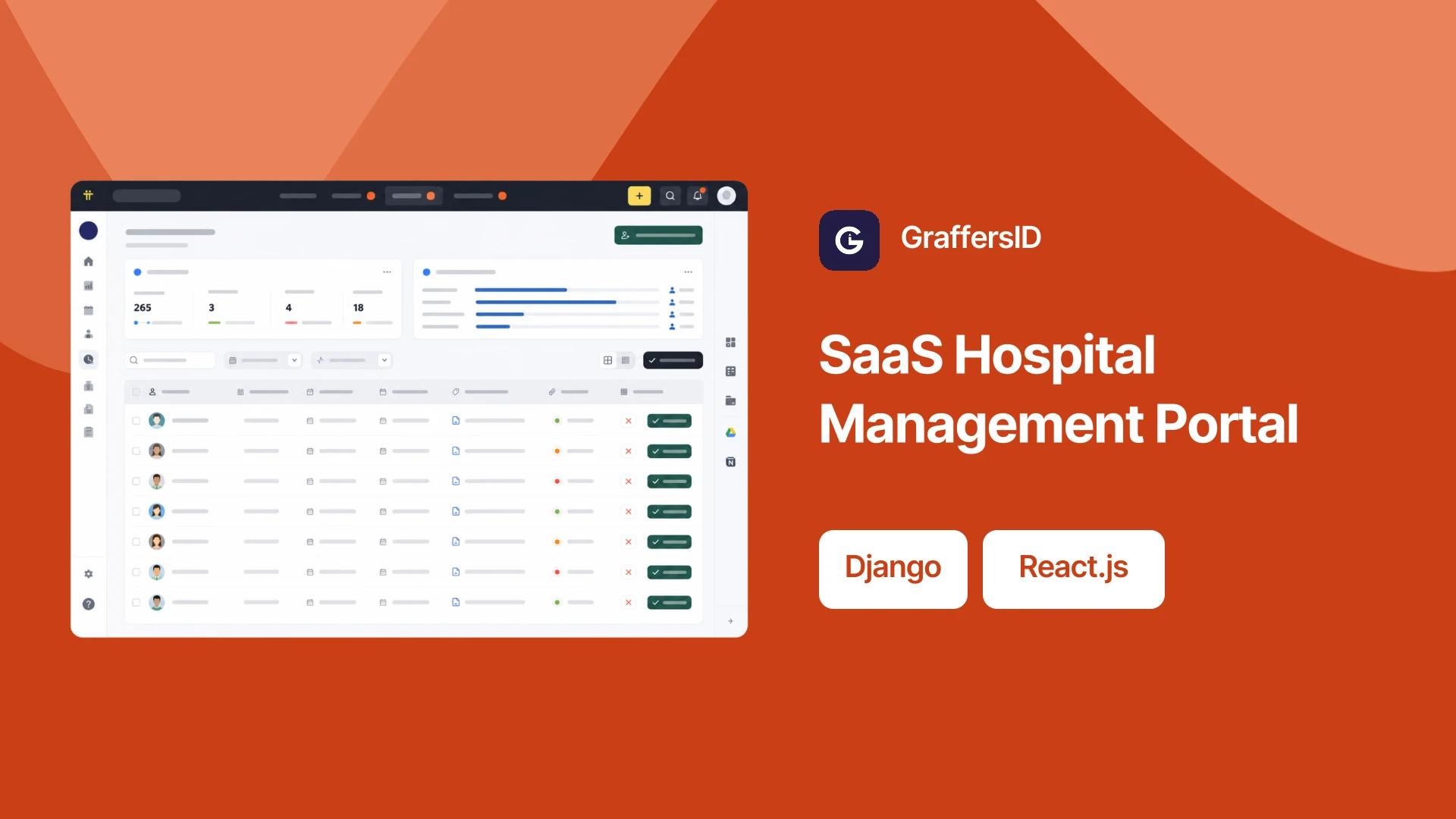Click the green add-user button
This screenshot has height=819, width=1456.
tap(658, 235)
